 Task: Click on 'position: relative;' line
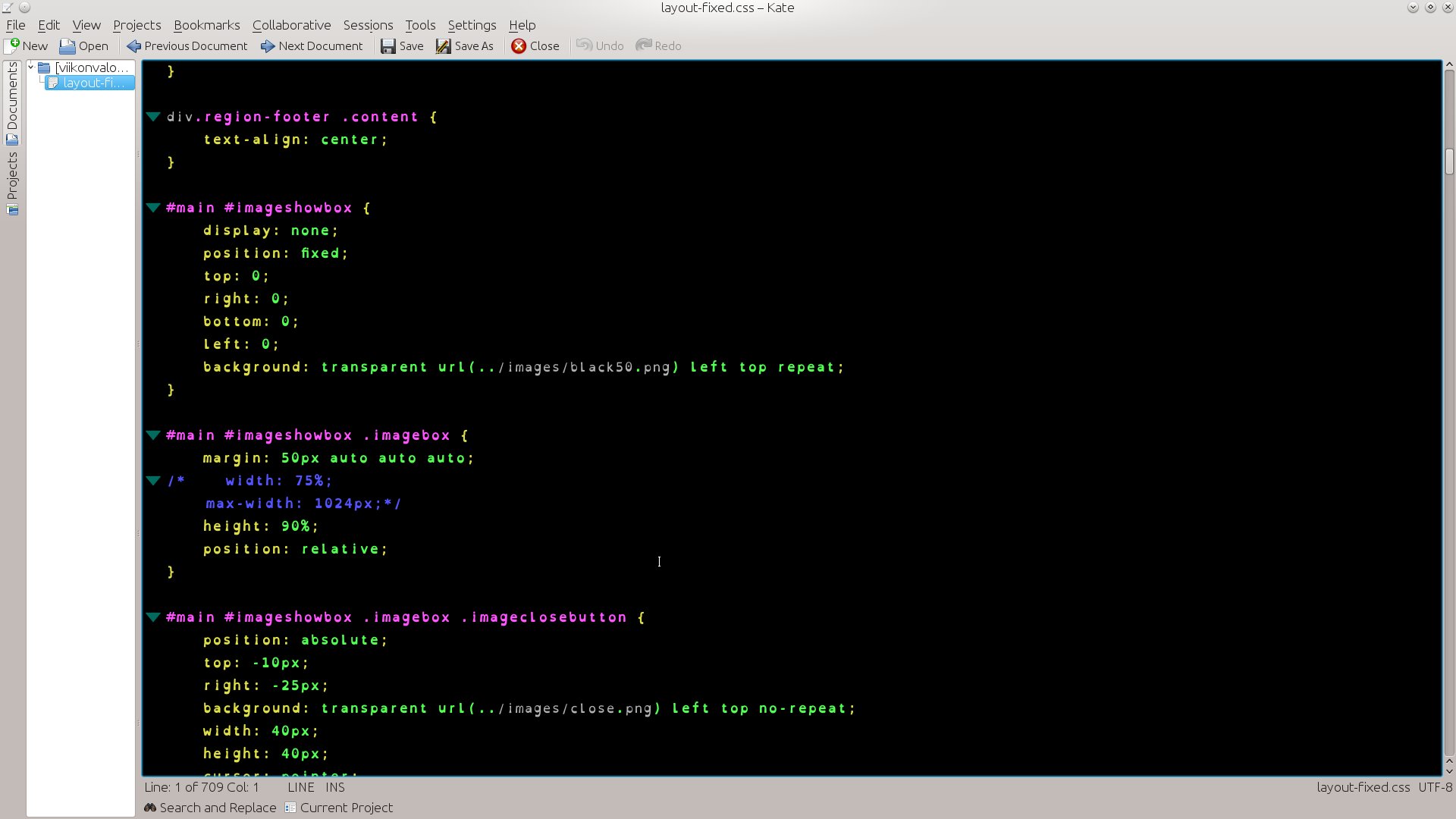(x=295, y=549)
